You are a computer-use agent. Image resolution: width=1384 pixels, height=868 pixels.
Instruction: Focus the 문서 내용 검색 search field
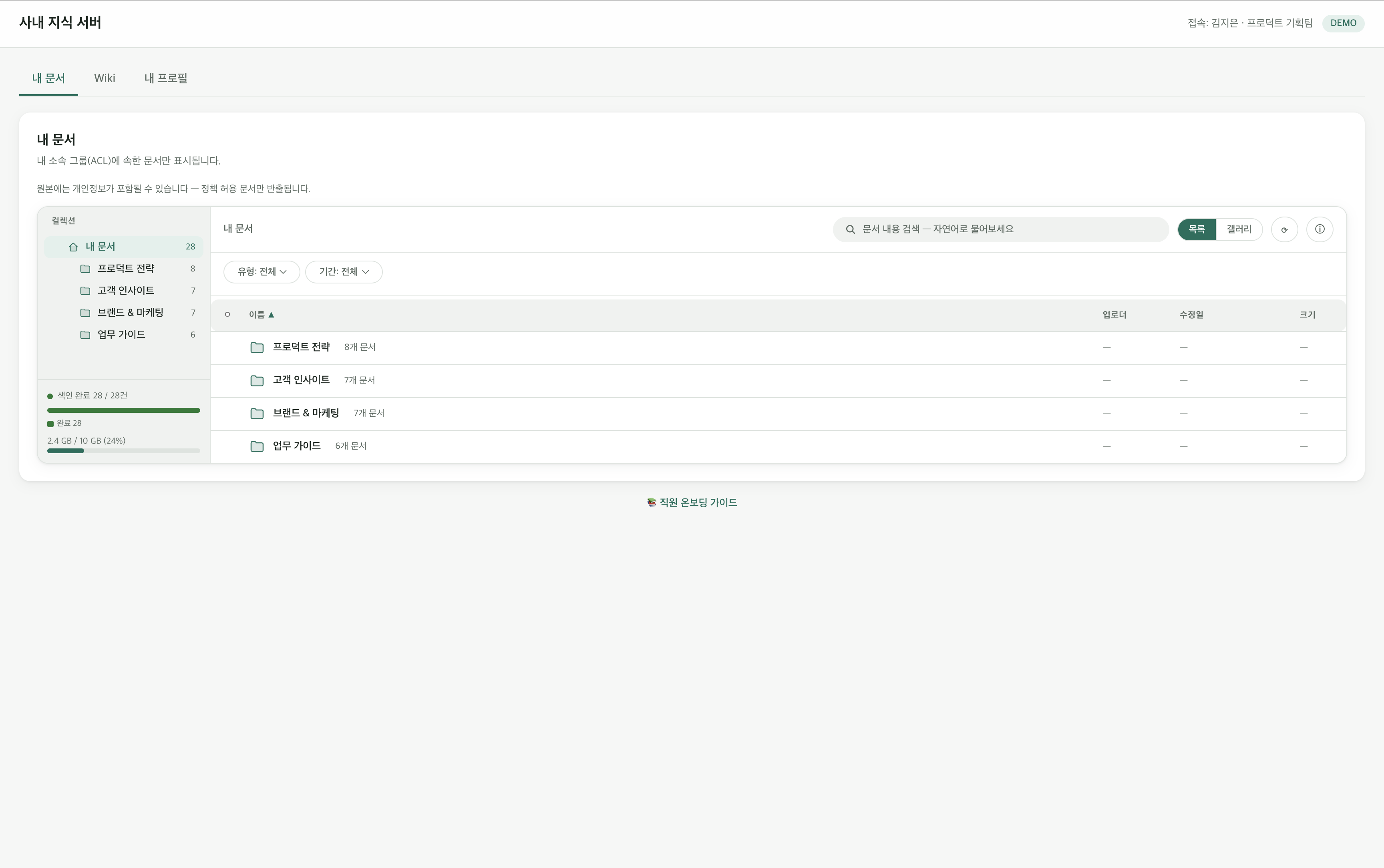(x=1000, y=230)
